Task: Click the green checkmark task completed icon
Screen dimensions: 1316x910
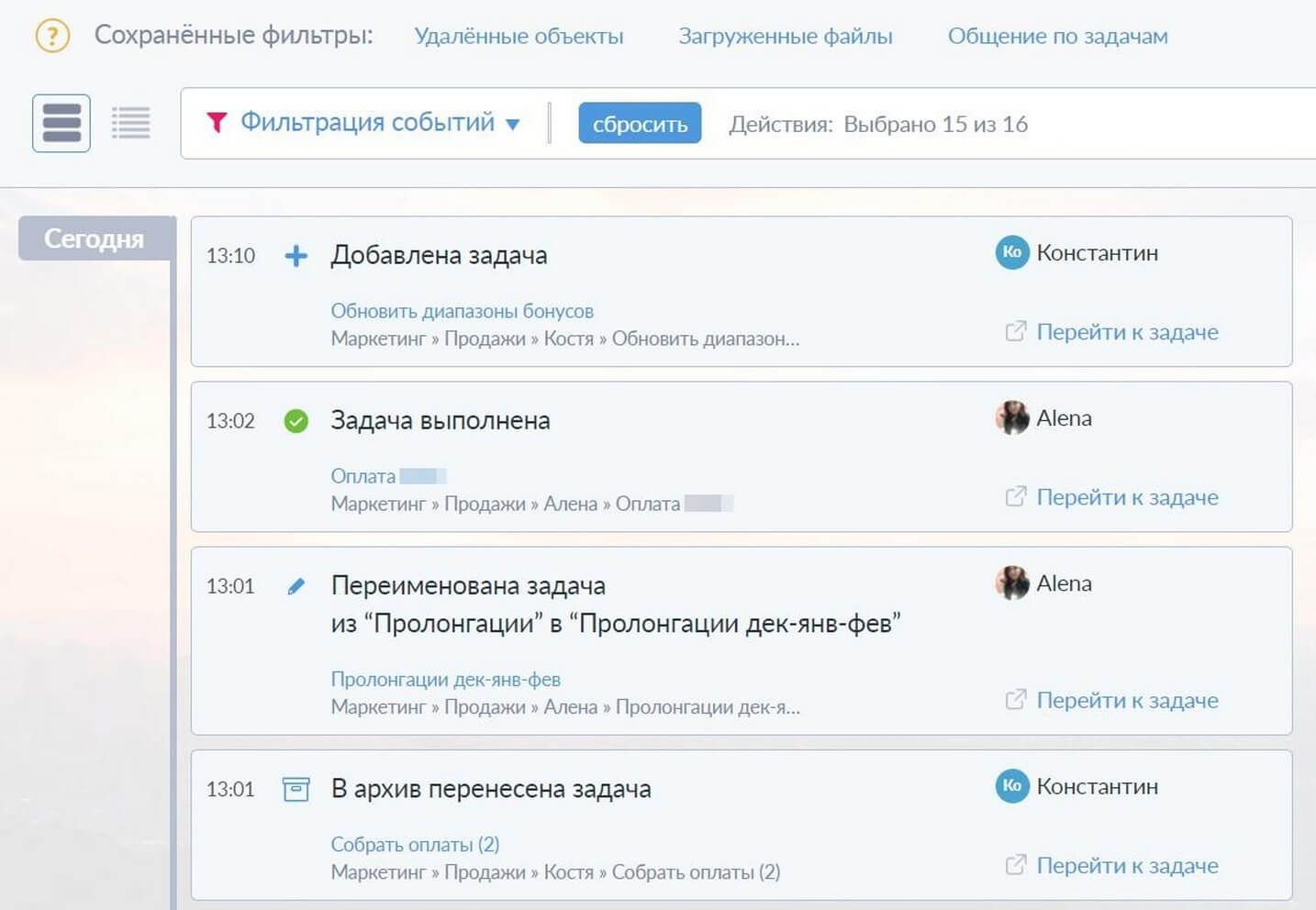Action: pos(296,421)
